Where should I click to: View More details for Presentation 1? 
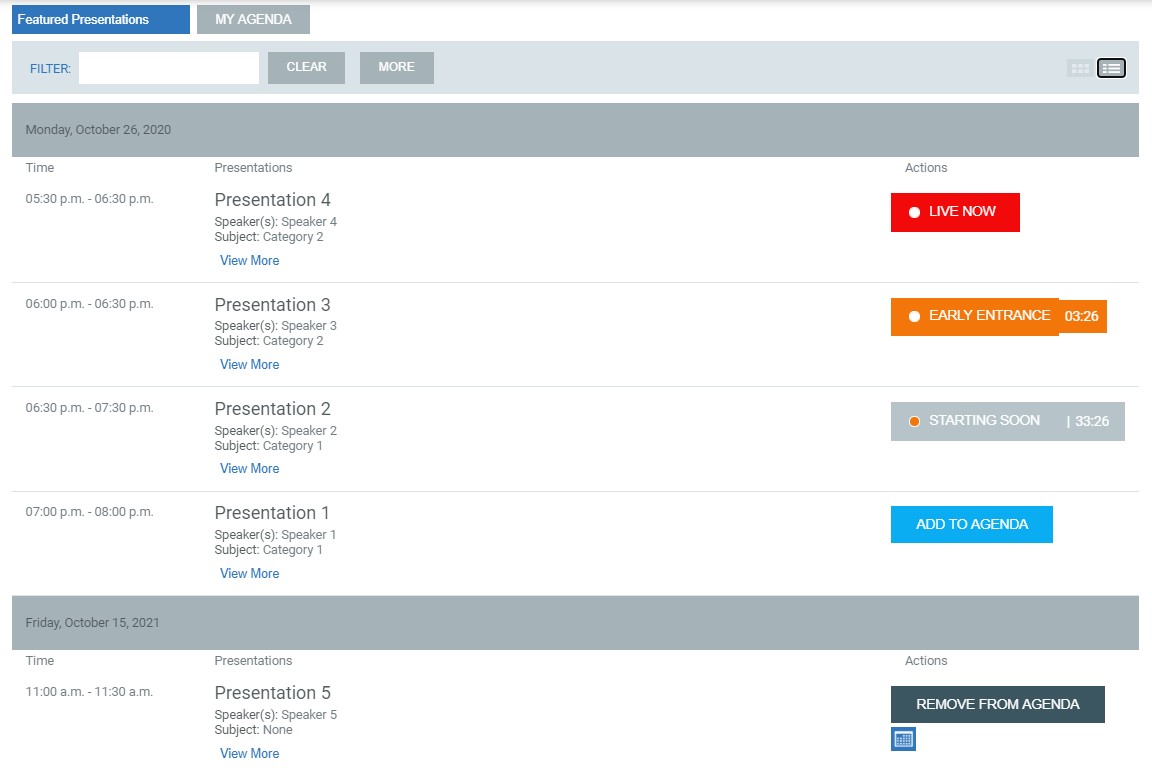coord(250,574)
